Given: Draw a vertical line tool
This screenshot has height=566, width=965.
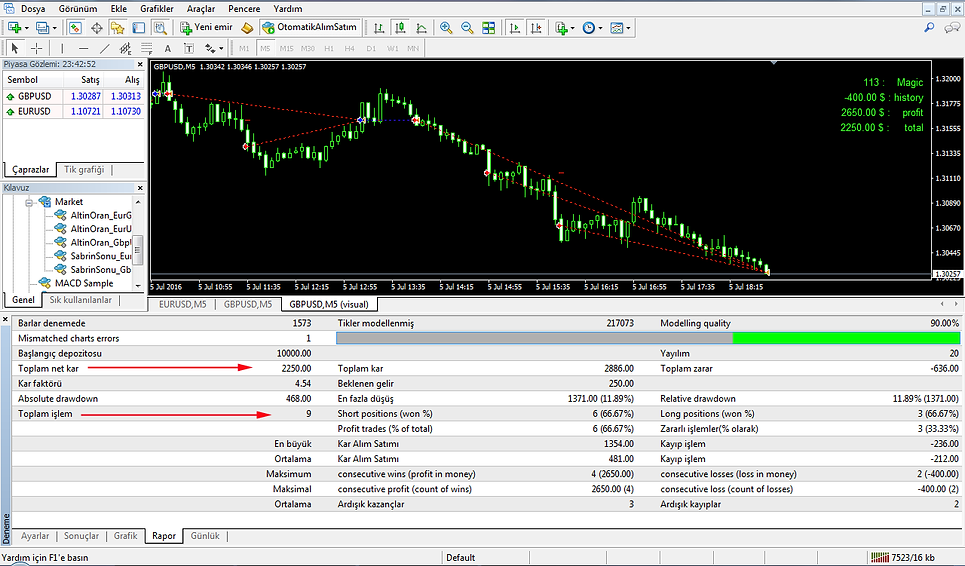Looking at the screenshot, I should [x=62, y=48].
